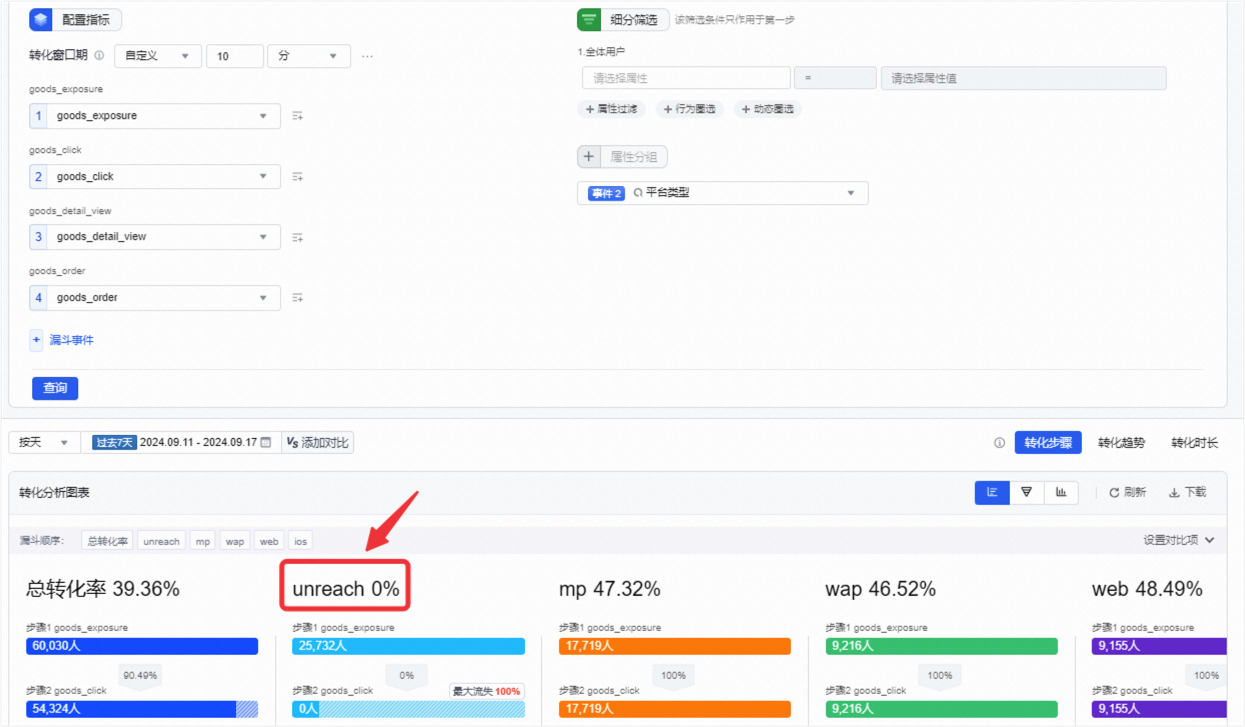
Task: Click the conversion window value field showing 10
Action: tap(235, 56)
